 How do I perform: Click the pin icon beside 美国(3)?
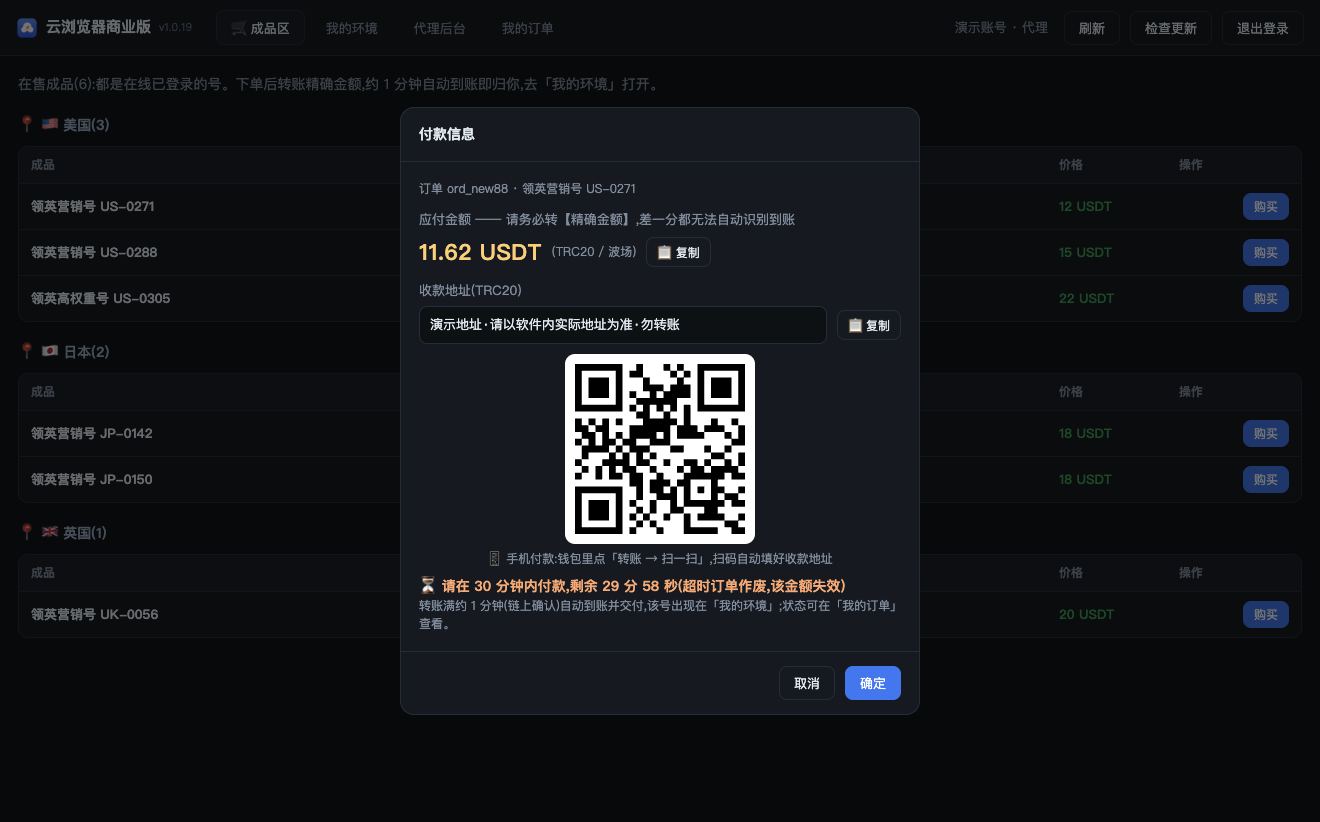[x=27, y=124]
